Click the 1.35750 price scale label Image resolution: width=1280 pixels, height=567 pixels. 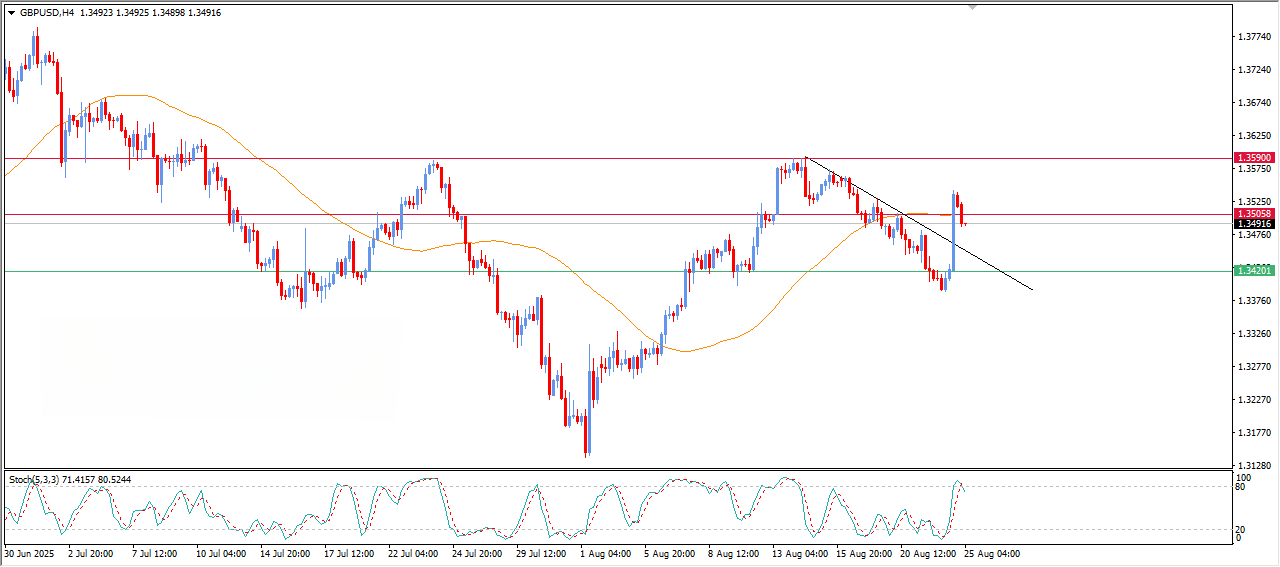1254,169
